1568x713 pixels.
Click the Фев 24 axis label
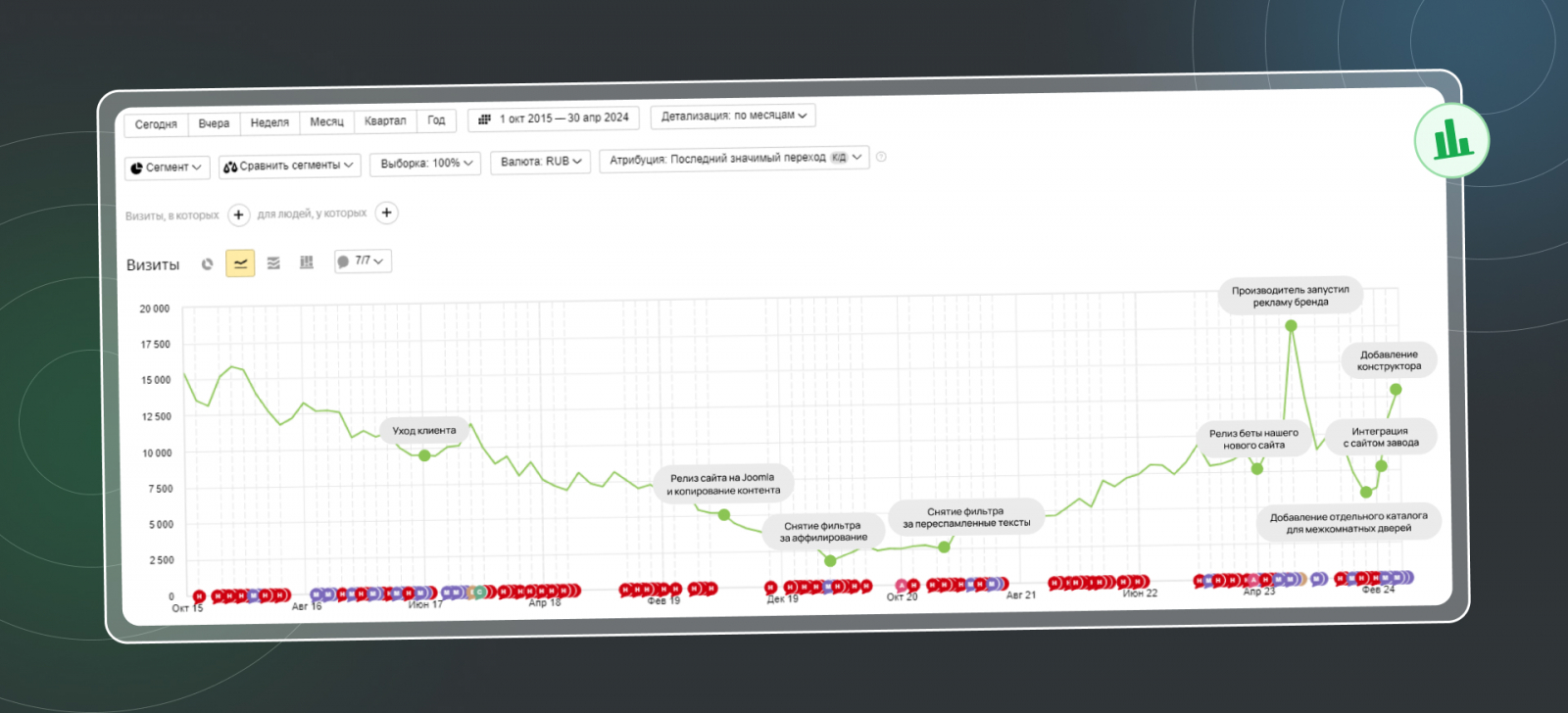point(1378,590)
